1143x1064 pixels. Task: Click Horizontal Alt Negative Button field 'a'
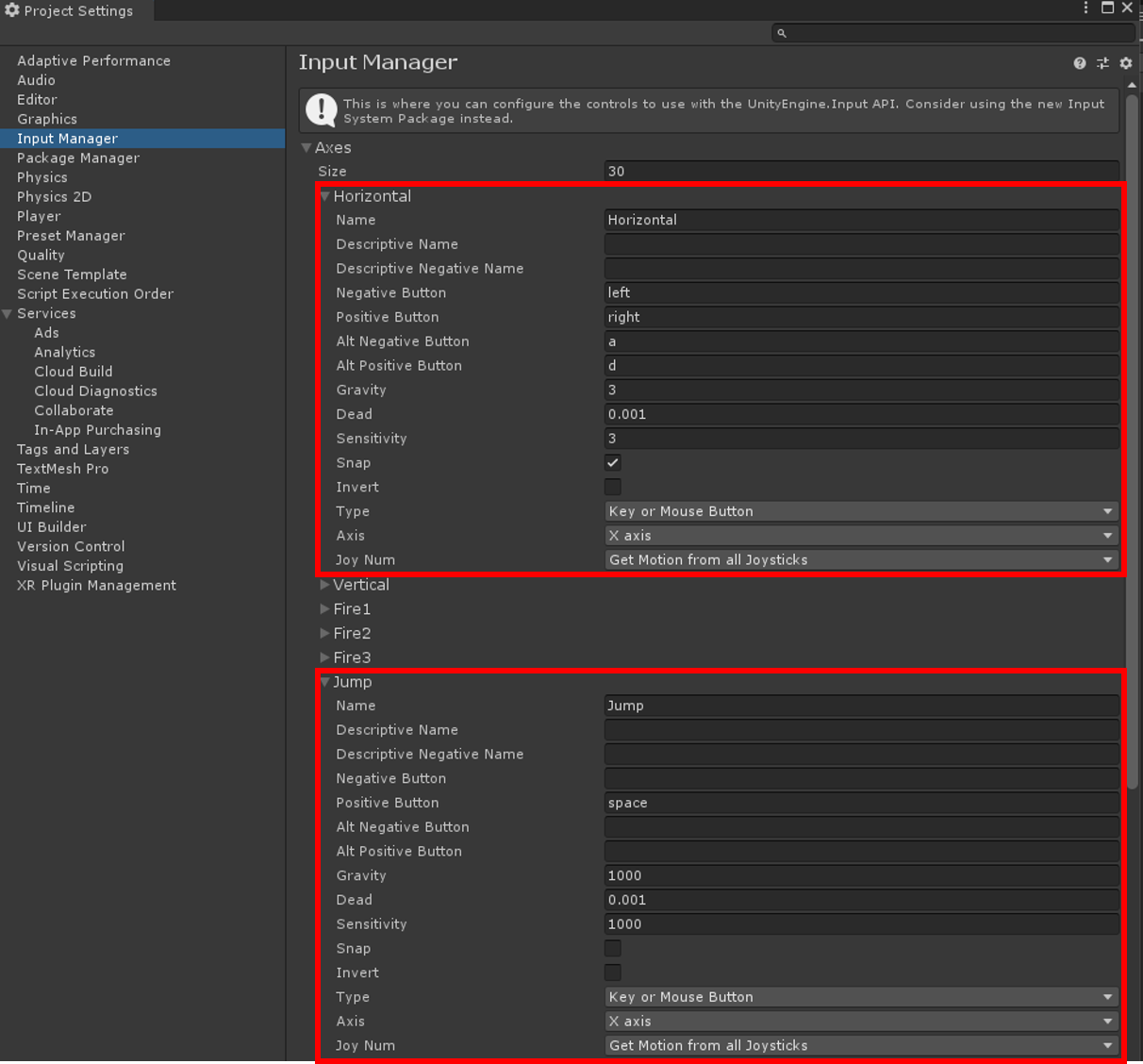862,341
